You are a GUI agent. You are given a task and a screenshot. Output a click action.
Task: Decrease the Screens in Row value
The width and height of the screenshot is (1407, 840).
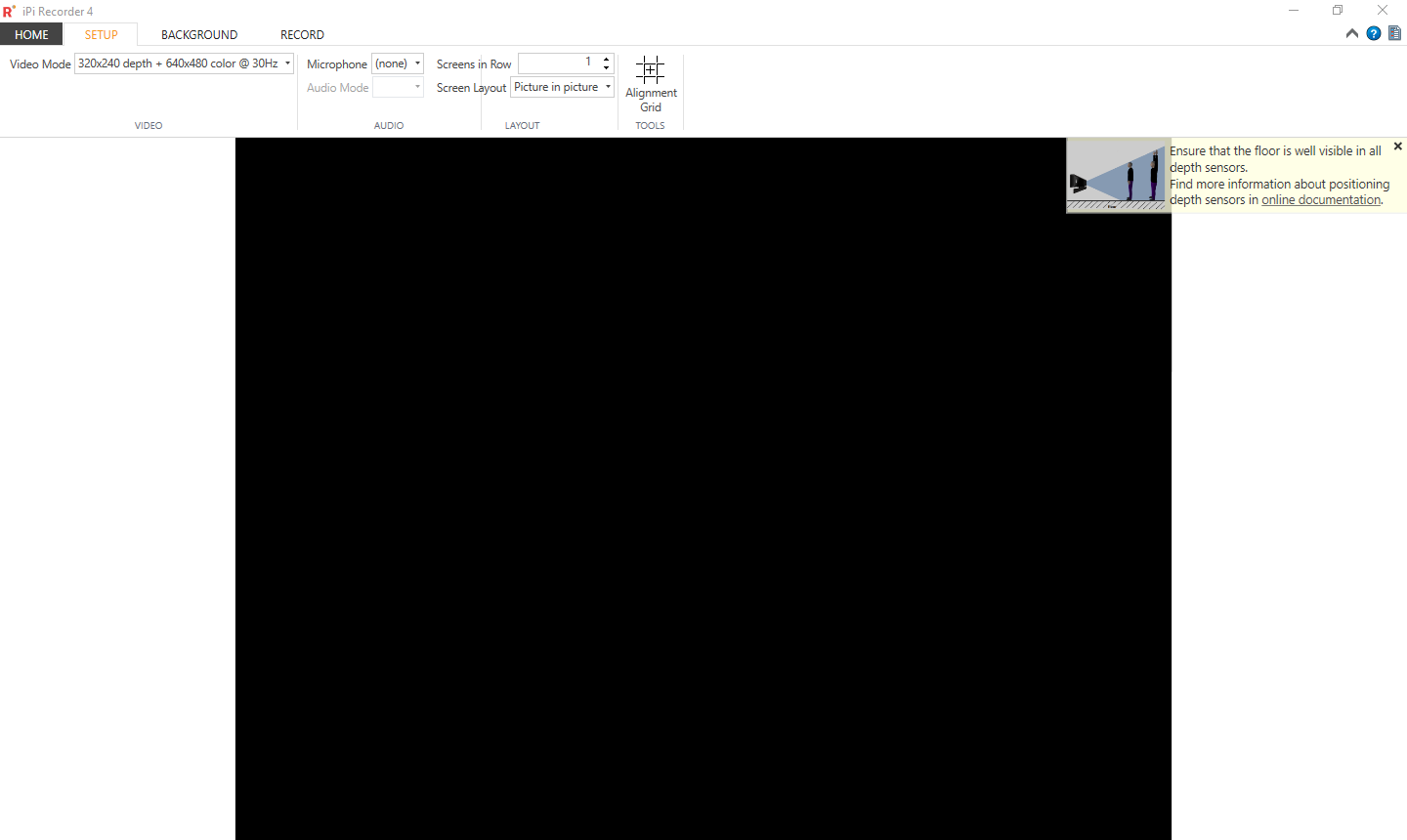coord(607,68)
